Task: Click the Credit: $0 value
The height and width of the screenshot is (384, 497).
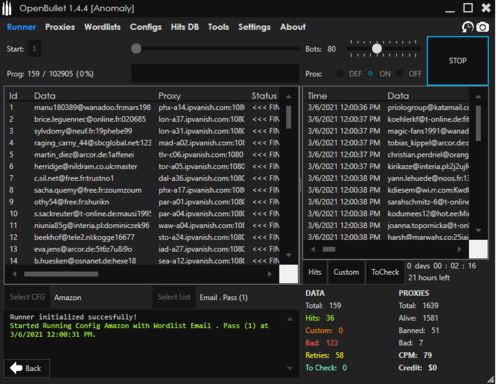Action: click(418, 368)
